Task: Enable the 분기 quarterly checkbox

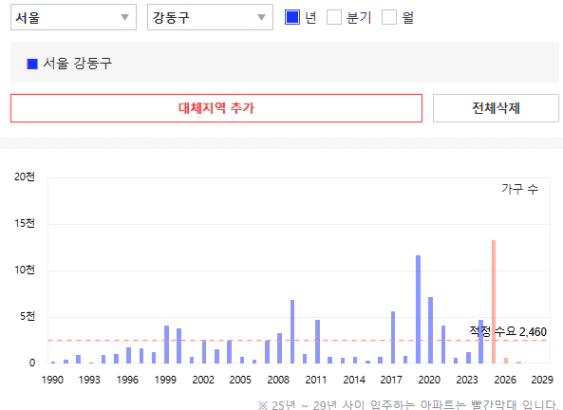Action: pos(334,17)
